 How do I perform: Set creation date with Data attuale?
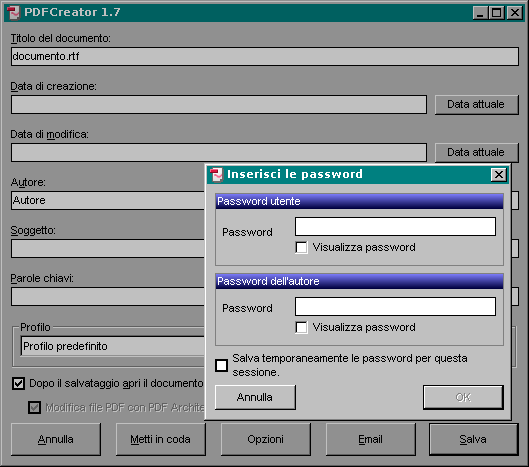tap(476, 105)
